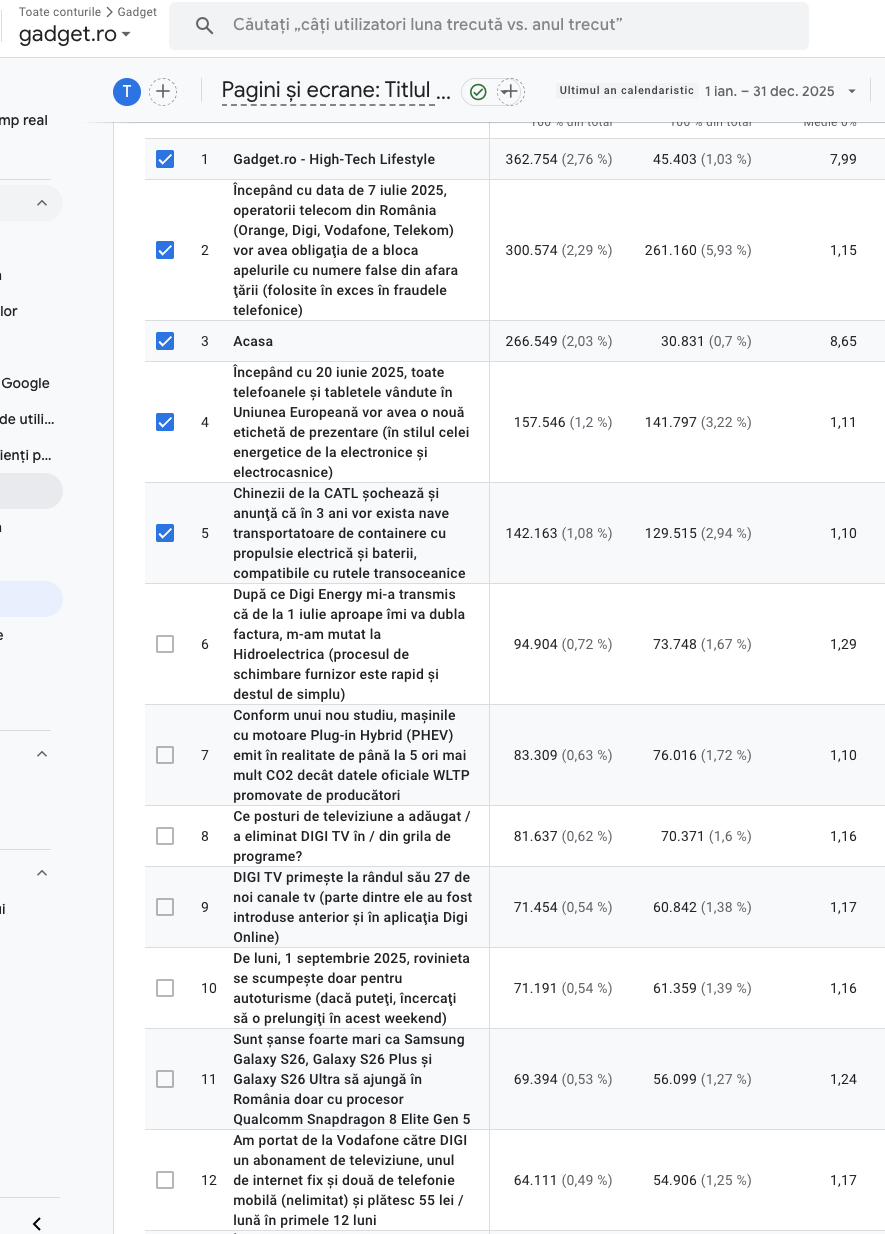Click the 'Toate conturile' breadcrumb link
The height and width of the screenshot is (1234, 885).
coord(60,12)
